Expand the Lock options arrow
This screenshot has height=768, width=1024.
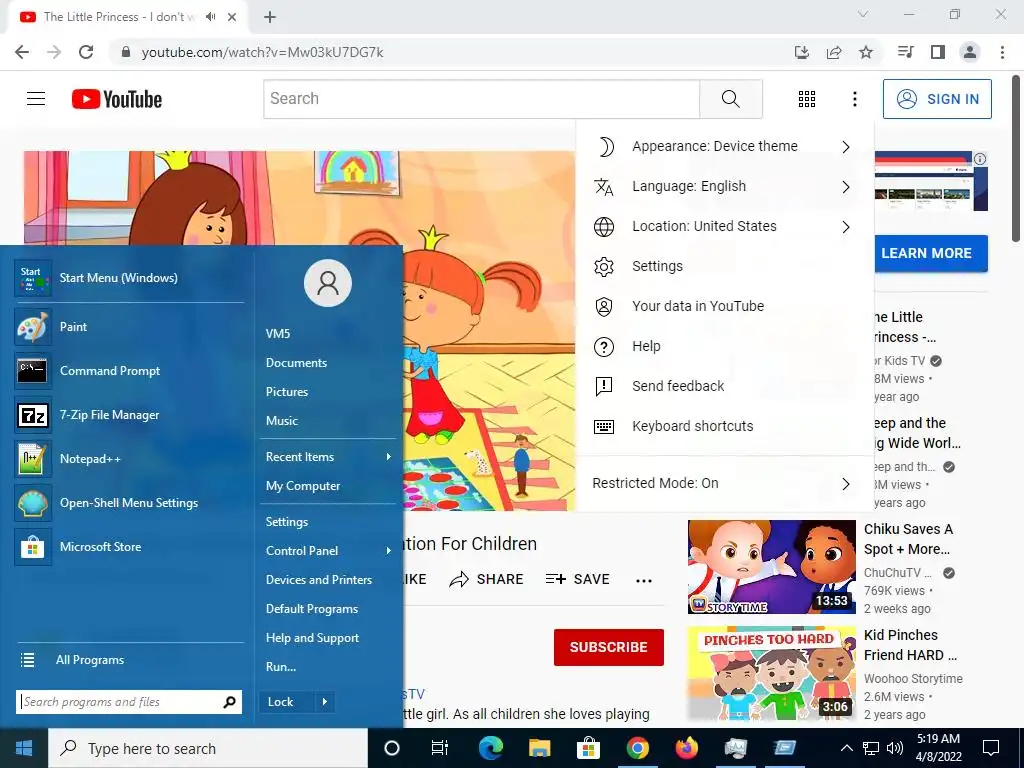click(x=325, y=702)
